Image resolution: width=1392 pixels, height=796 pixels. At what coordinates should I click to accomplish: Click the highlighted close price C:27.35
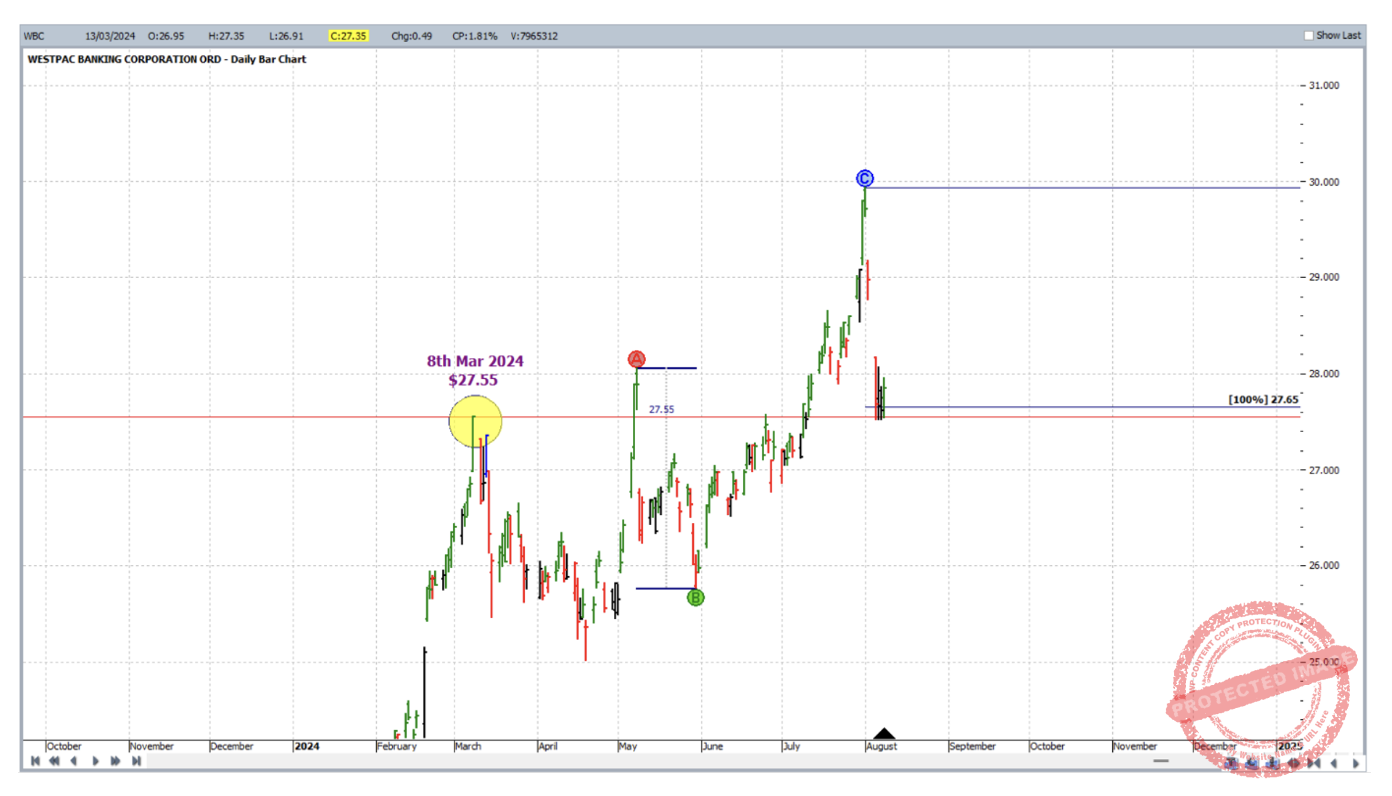tap(349, 36)
